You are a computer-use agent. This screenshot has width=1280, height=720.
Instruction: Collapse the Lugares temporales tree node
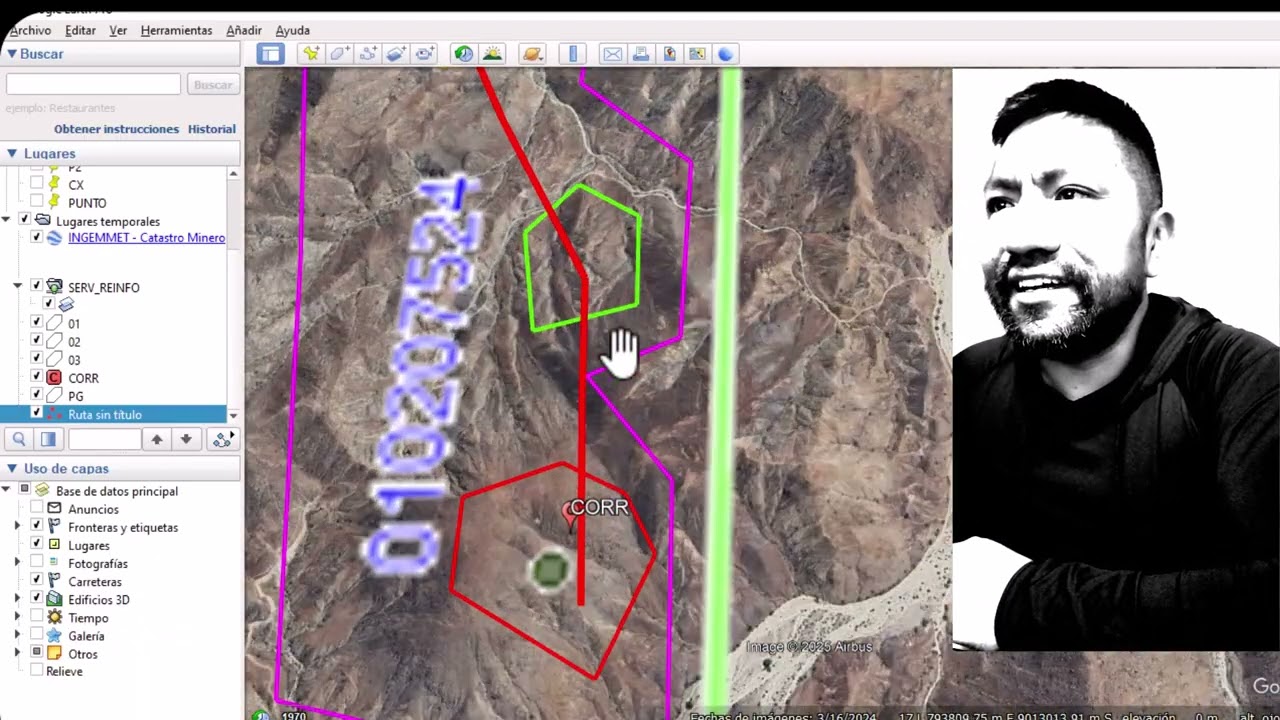[6, 221]
